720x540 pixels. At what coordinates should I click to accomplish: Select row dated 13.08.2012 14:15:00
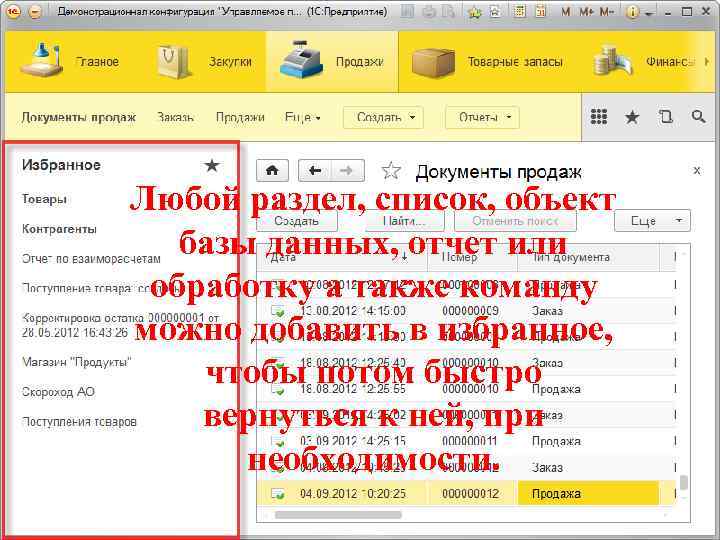[x=466, y=311]
